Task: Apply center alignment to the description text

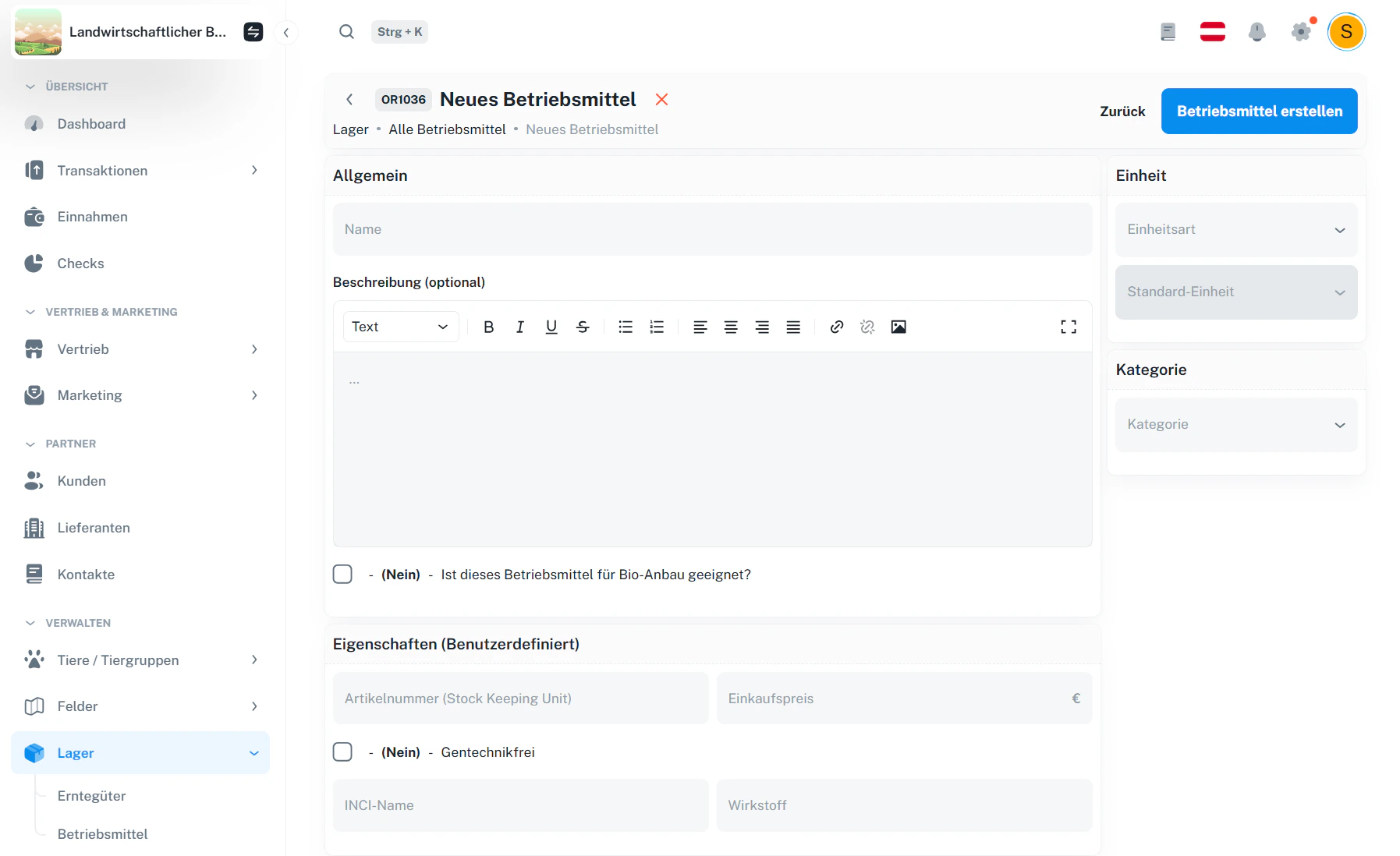Action: [731, 327]
